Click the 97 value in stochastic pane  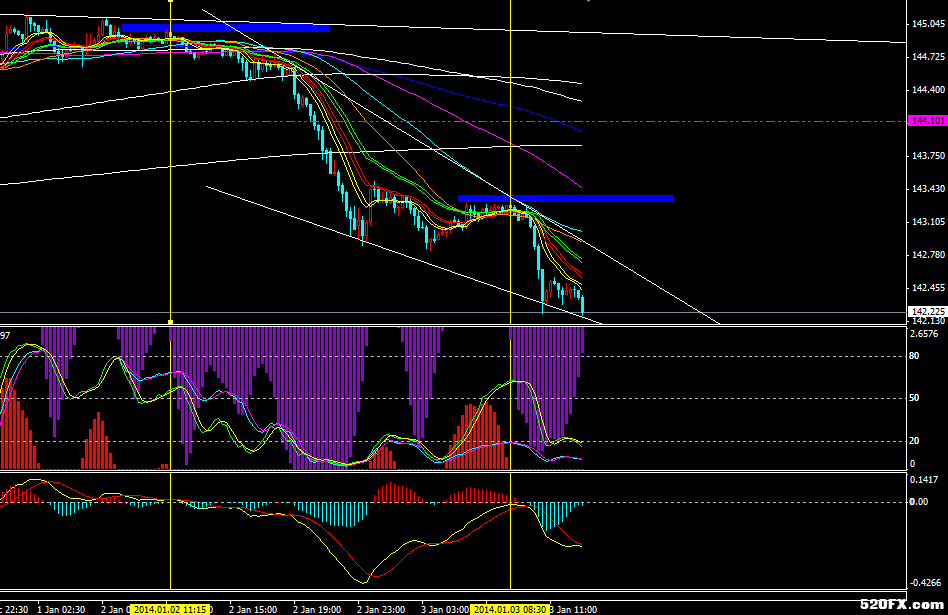5,335
